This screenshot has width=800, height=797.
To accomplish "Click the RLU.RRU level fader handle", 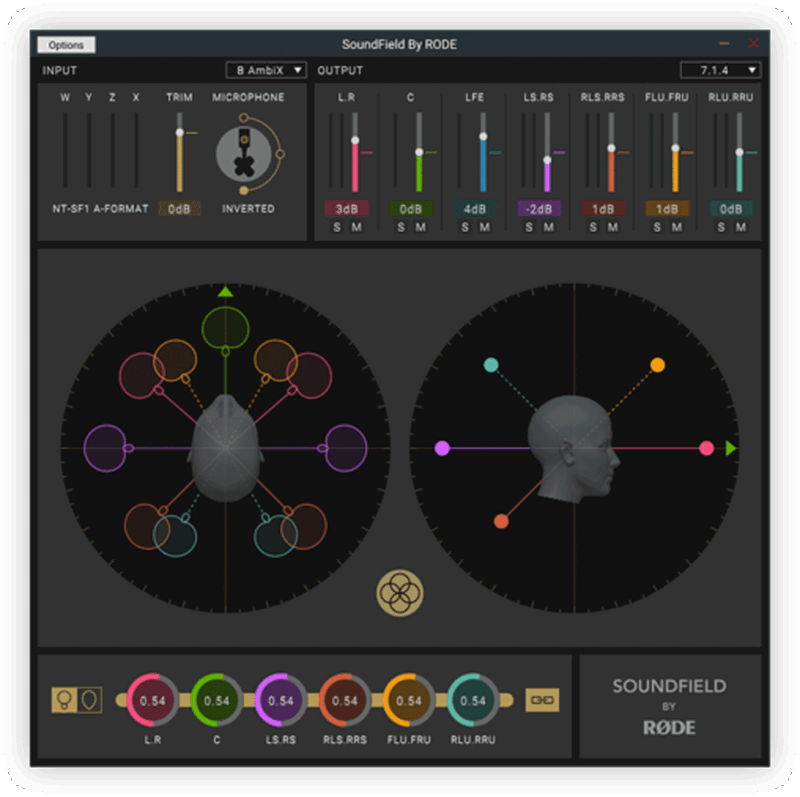I will [x=739, y=152].
